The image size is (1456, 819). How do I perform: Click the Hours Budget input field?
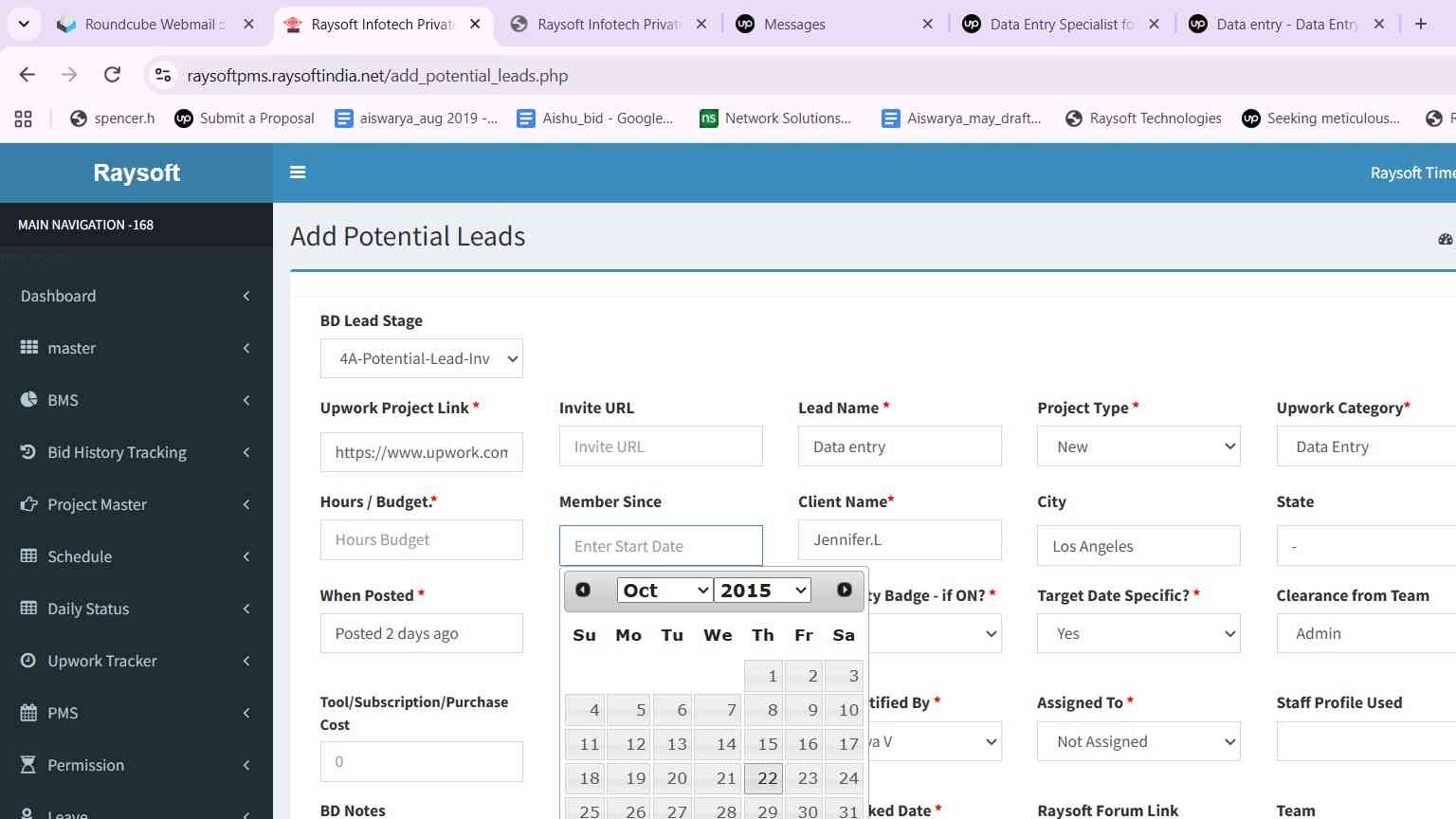(x=422, y=539)
